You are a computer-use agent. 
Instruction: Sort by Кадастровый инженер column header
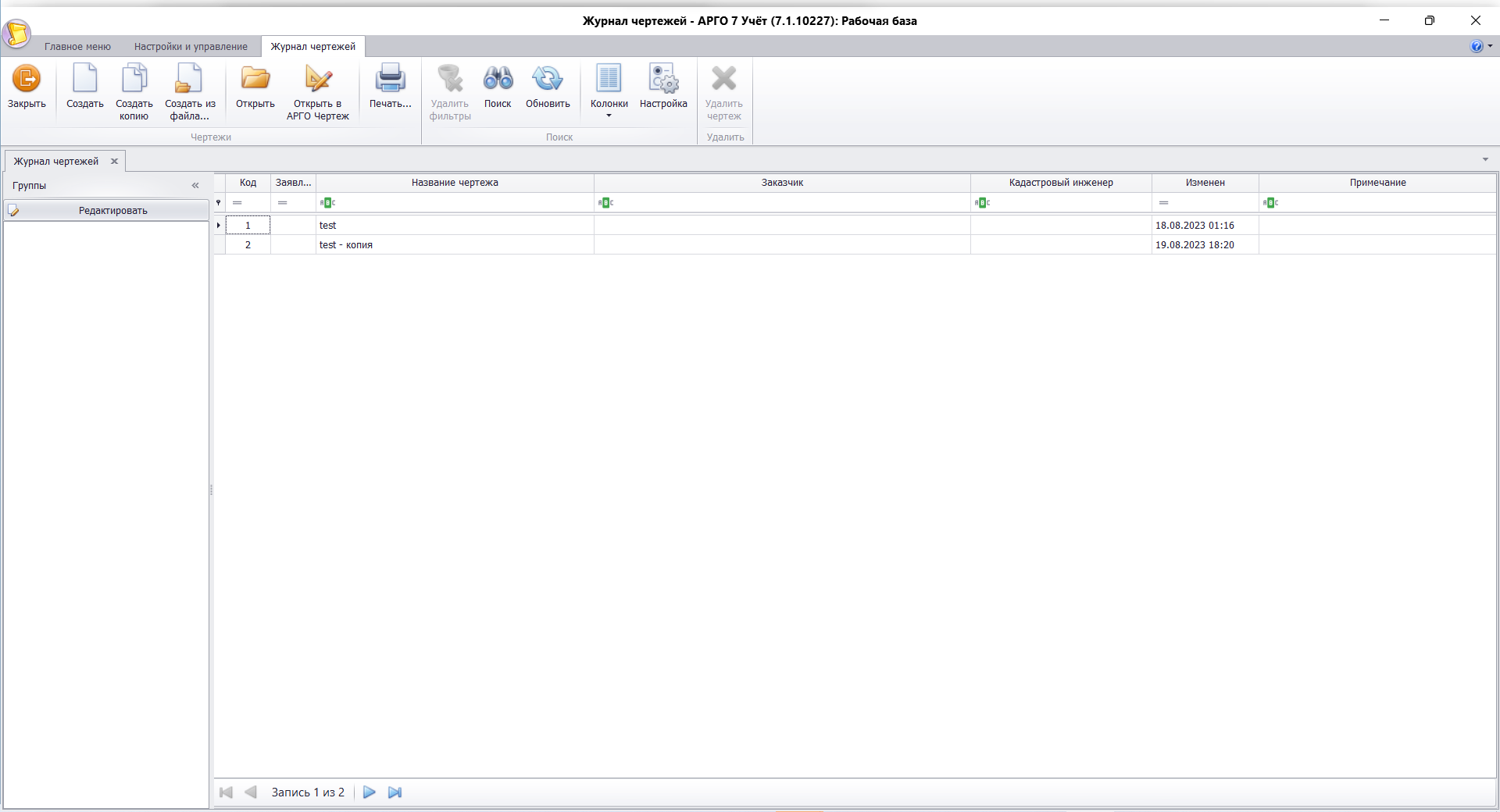(x=1061, y=183)
